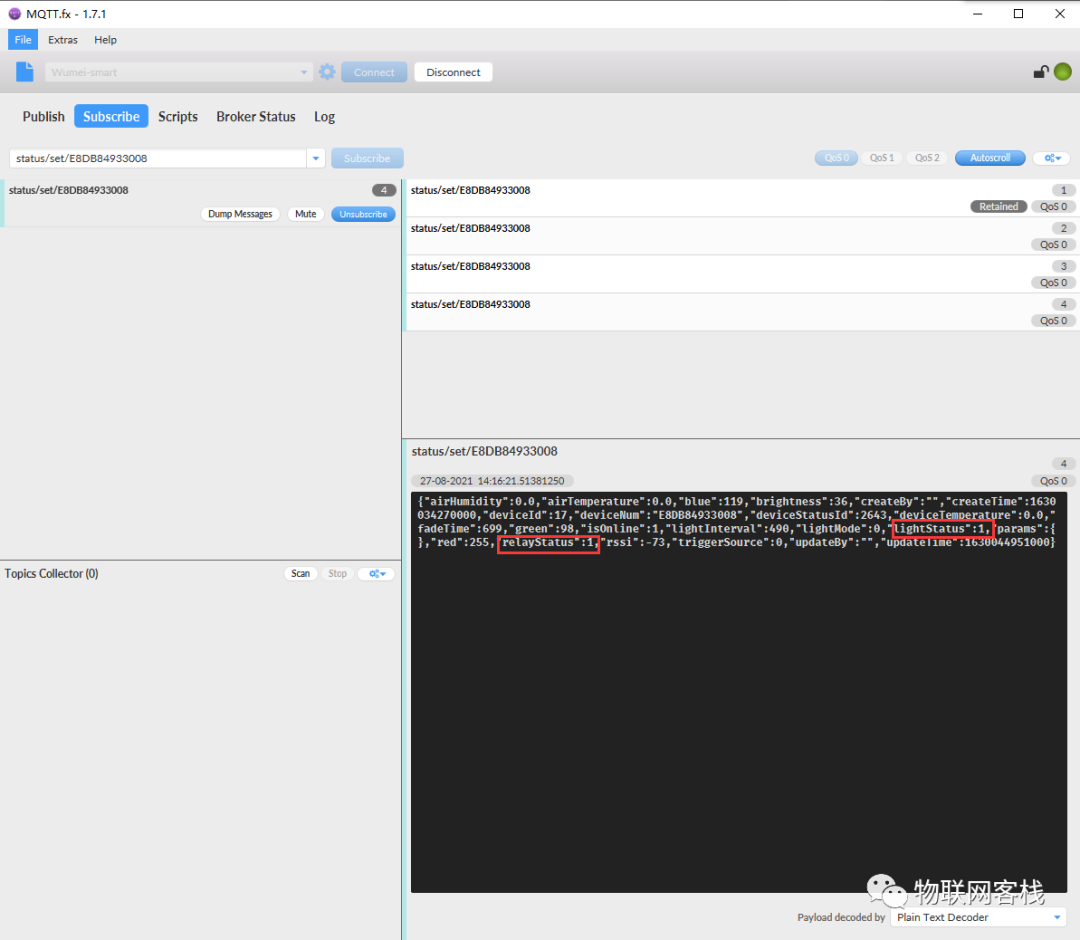The height and width of the screenshot is (940, 1080).
Task: Click Dump Messages button
Action: click(x=240, y=214)
